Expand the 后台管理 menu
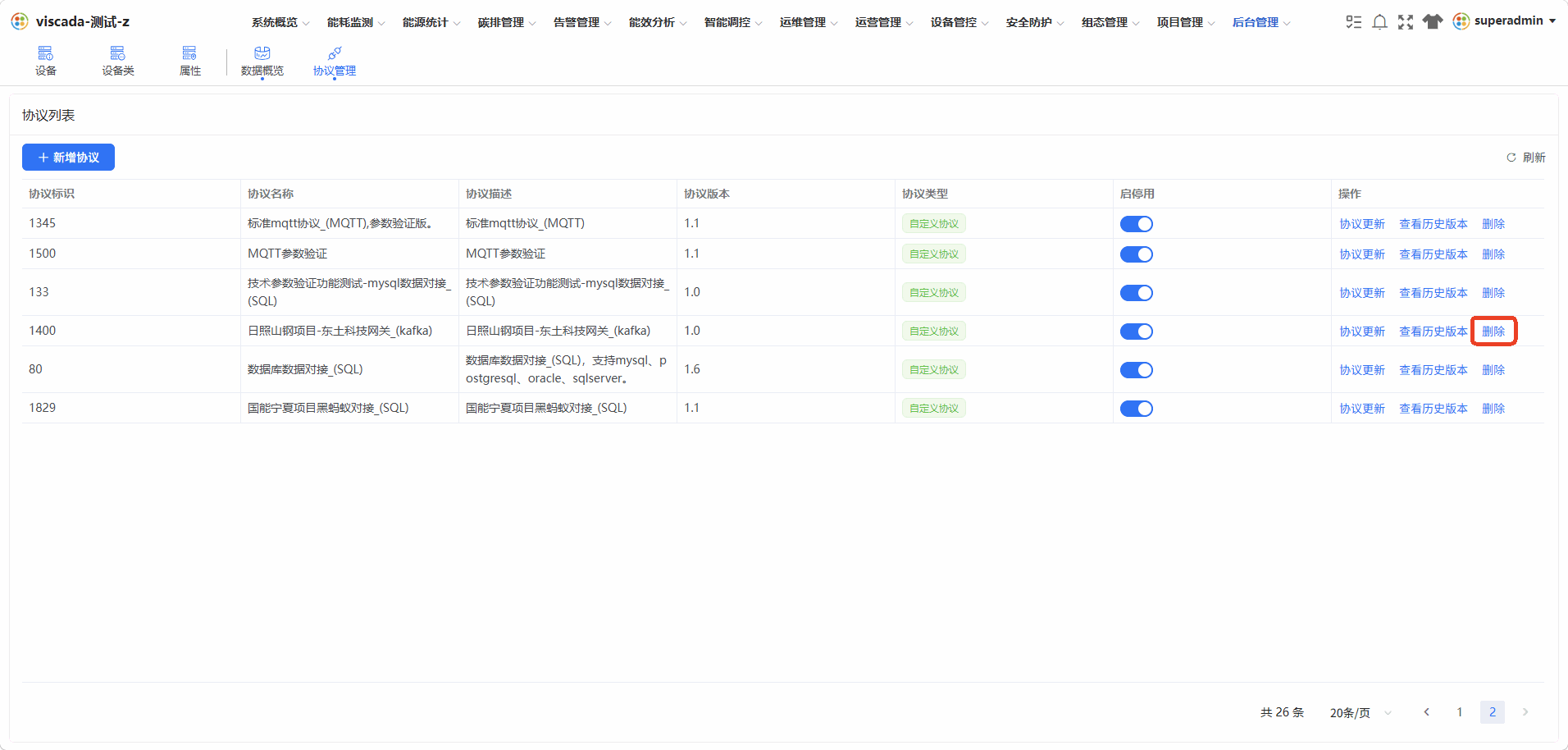The width and height of the screenshot is (1568, 750). coord(1261,22)
